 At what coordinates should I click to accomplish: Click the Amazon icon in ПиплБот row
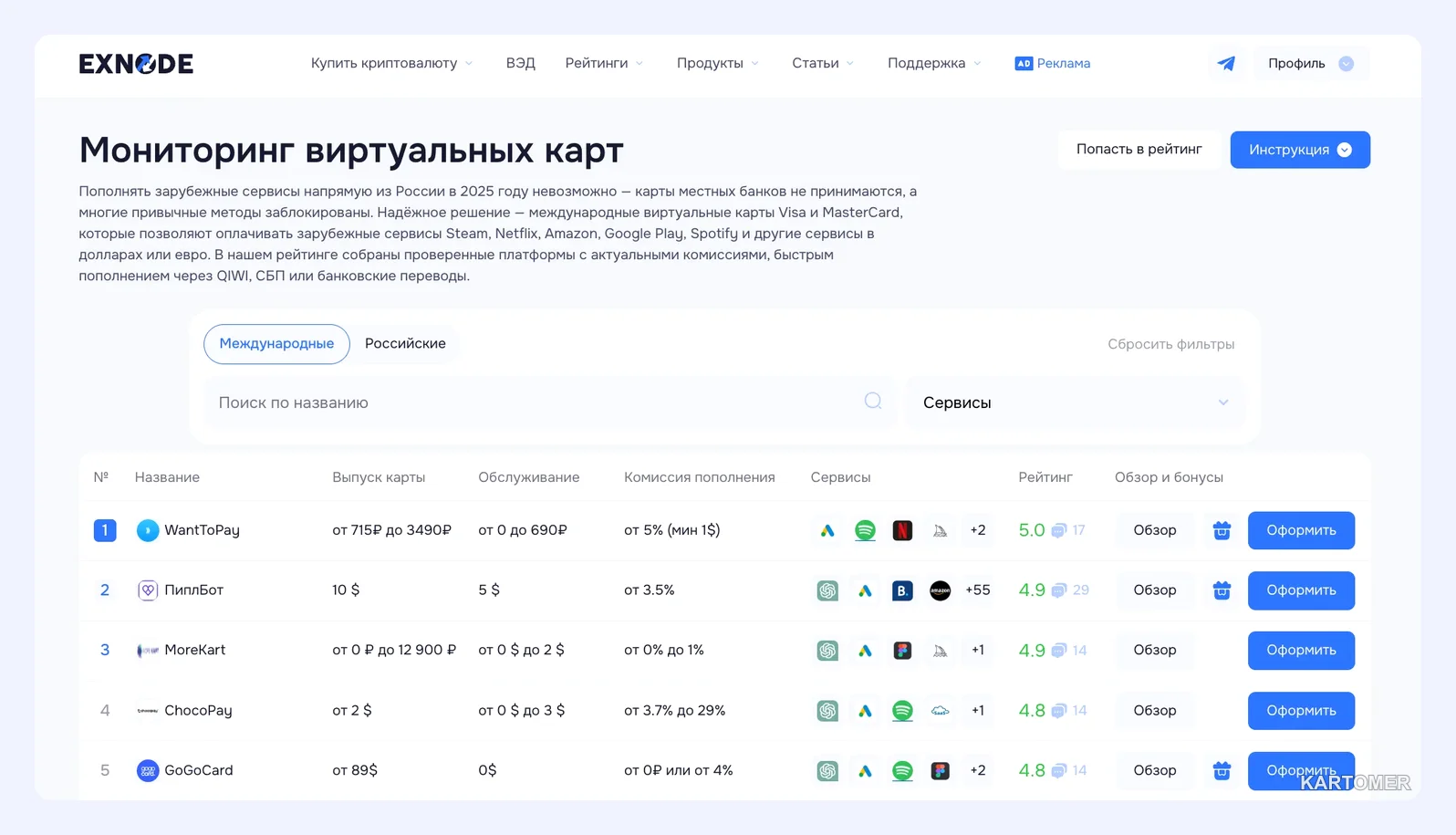coord(940,590)
